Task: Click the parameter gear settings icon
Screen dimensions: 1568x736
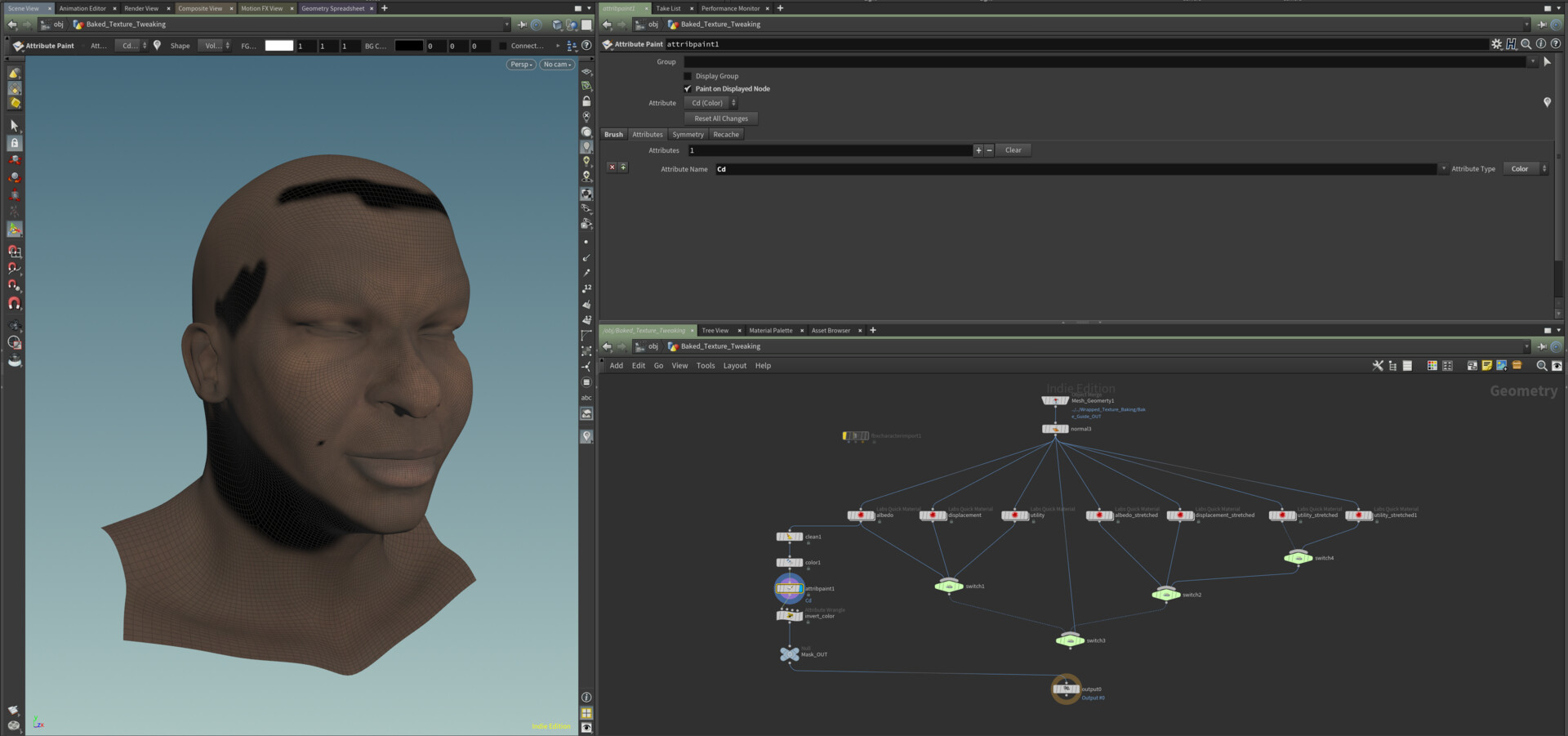Action: tap(1496, 44)
